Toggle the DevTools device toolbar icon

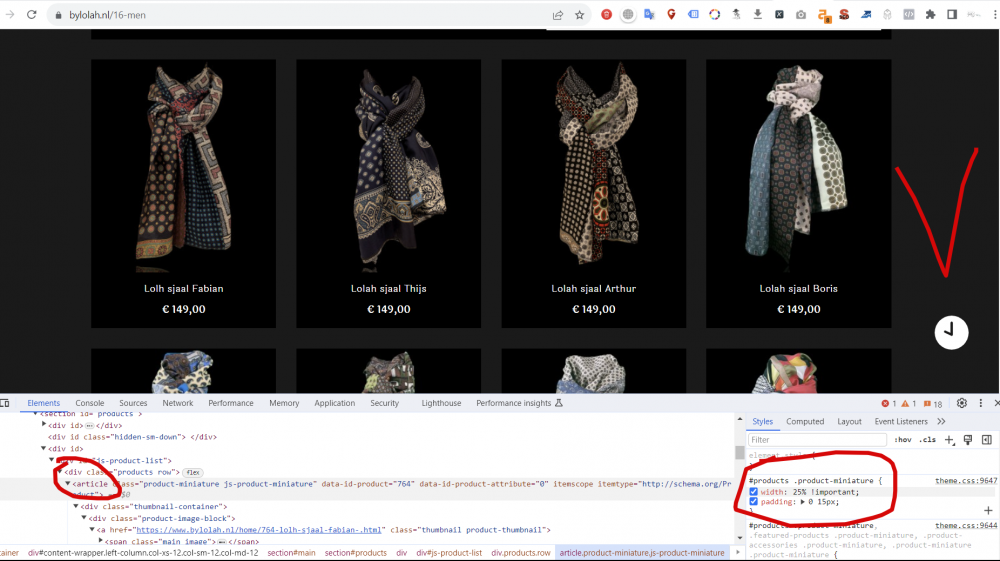click(x=5, y=403)
